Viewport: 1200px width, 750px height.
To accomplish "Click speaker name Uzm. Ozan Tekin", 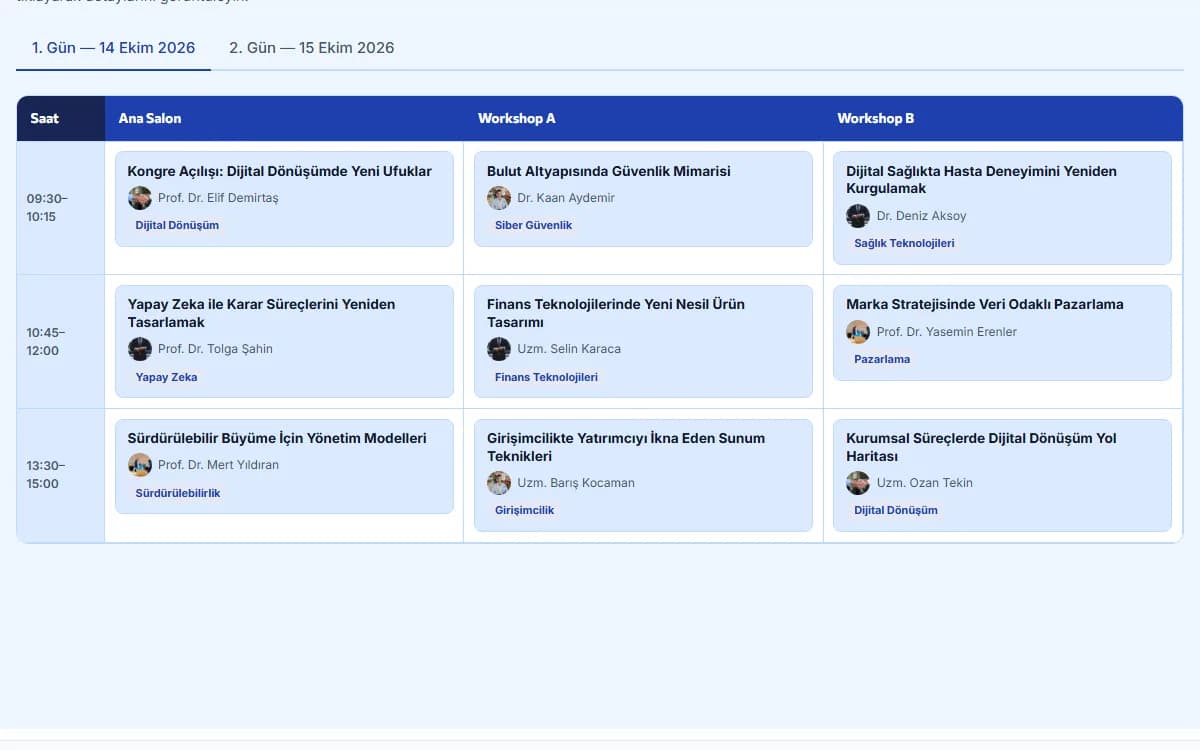I will (x=925, y=484).
